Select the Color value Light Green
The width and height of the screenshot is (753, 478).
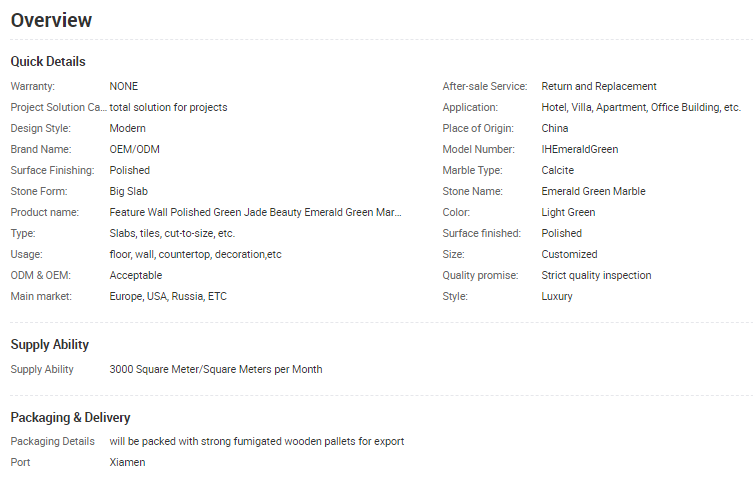pos(568,212)
